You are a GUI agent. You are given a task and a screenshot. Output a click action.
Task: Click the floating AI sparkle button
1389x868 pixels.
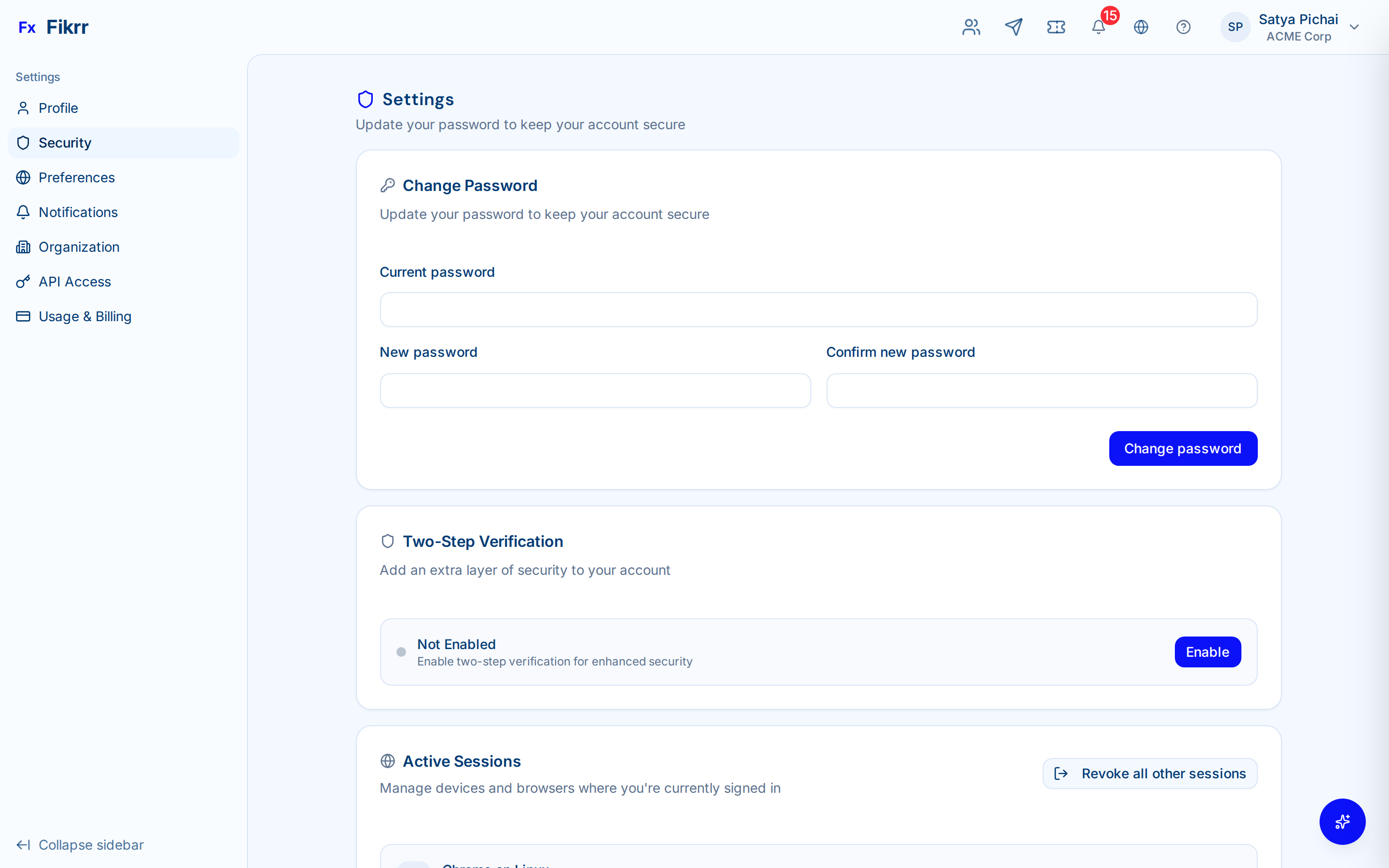tap(1342, 822)
